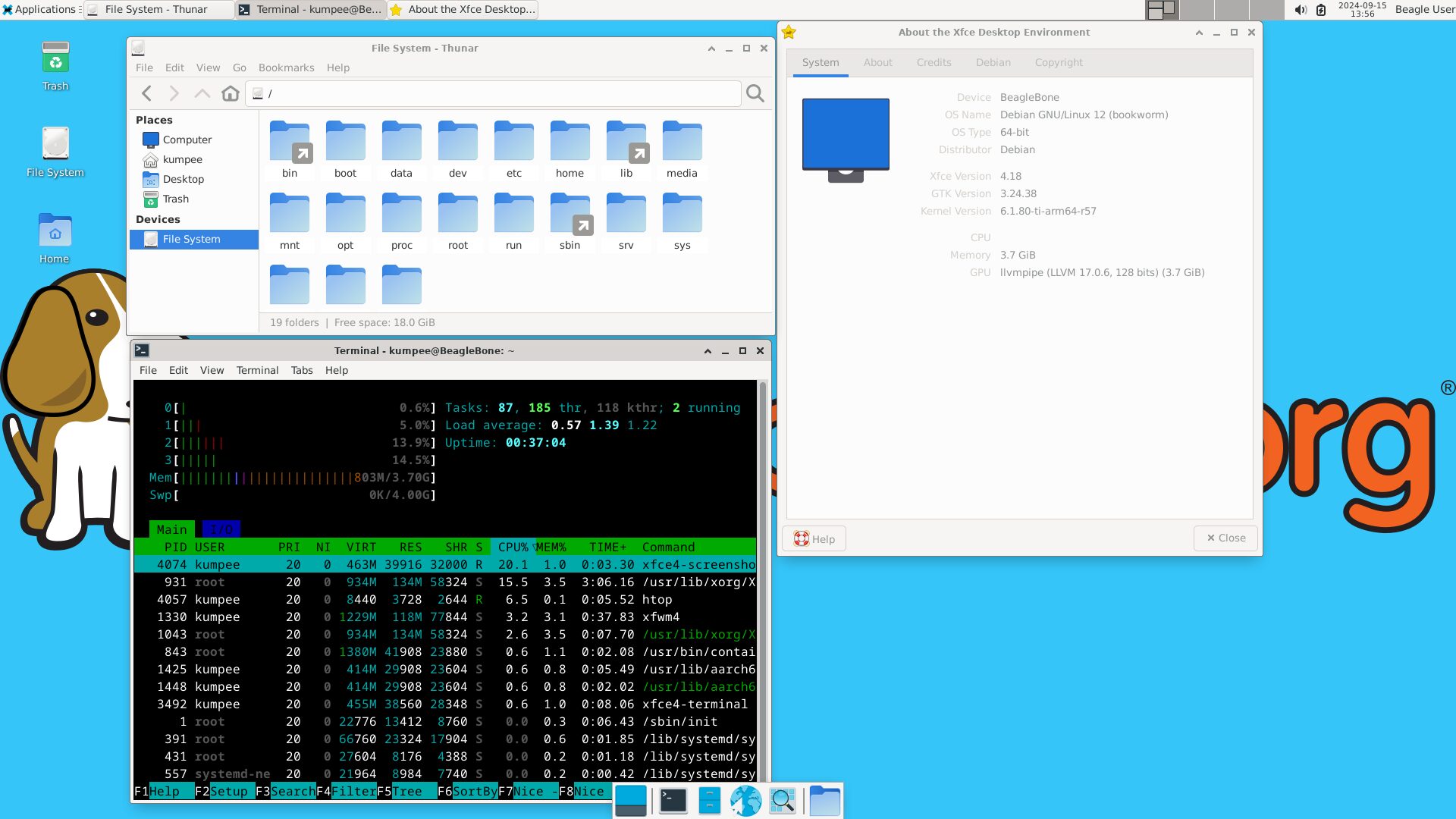Open the root folder in Thunar
Viewport: 1456px width, 819px height.
[x=457, y=221]
